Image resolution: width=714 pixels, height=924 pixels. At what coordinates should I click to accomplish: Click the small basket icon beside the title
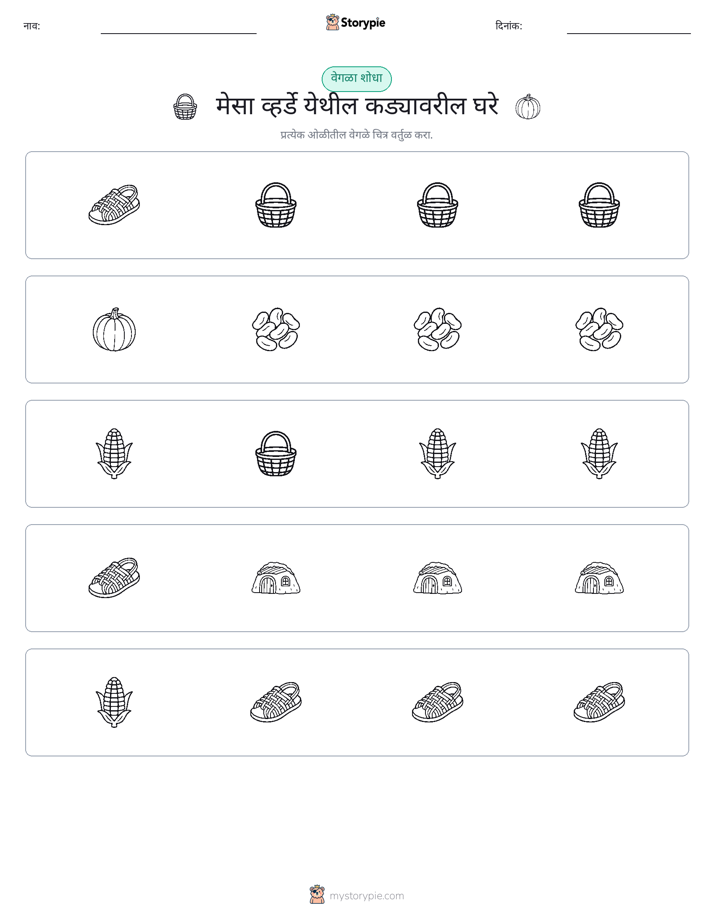(185, 107)
